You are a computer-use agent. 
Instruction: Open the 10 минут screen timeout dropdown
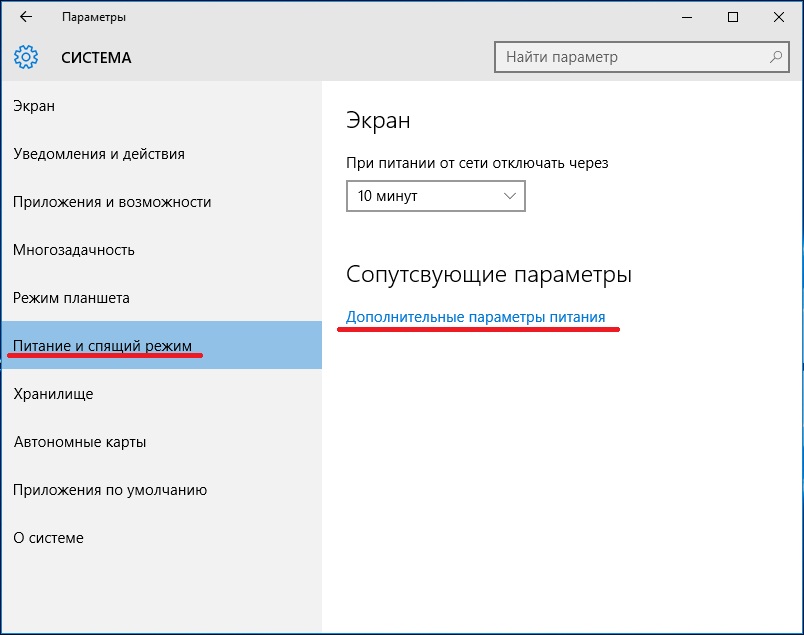coord(435,196)
